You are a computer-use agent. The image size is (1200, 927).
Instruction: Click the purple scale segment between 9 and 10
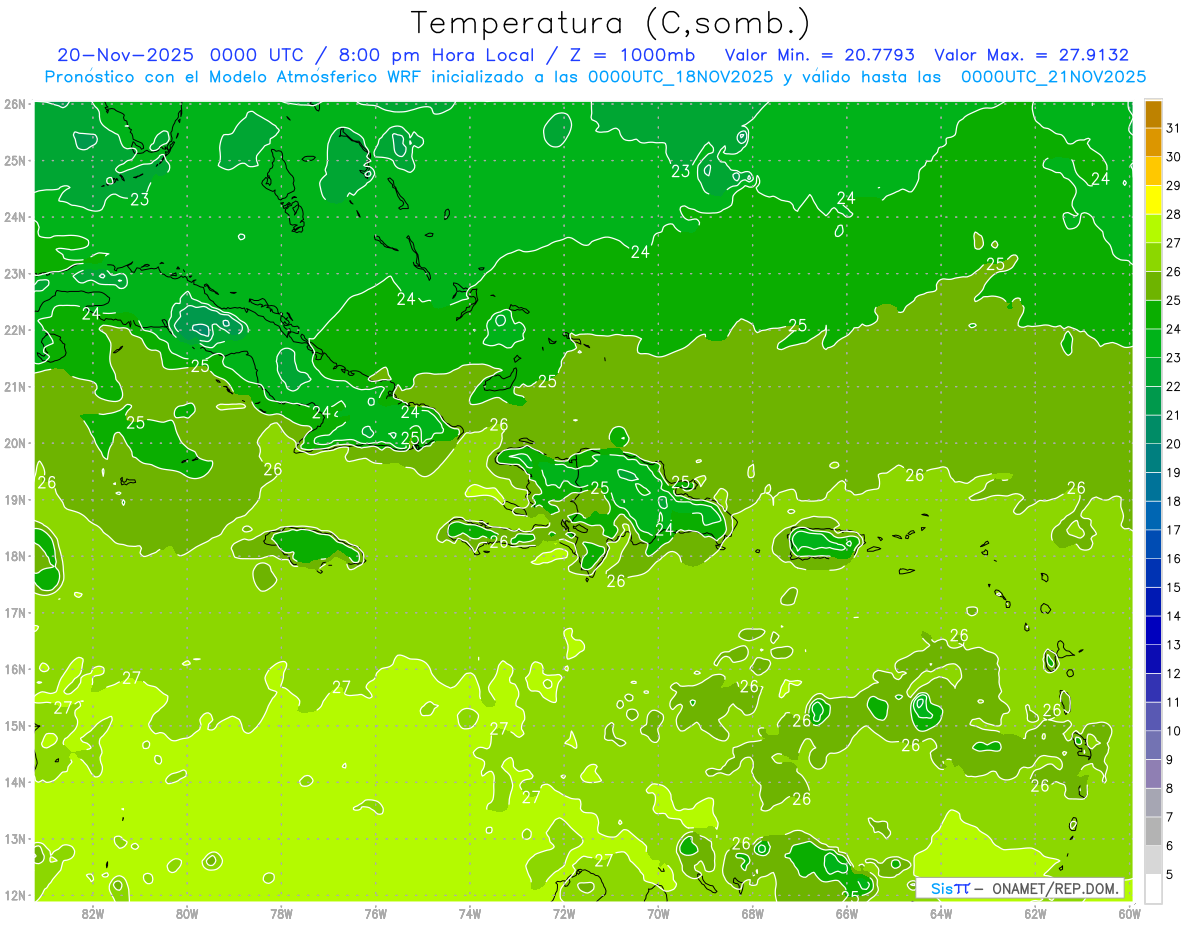click(x=1153, y=745)
